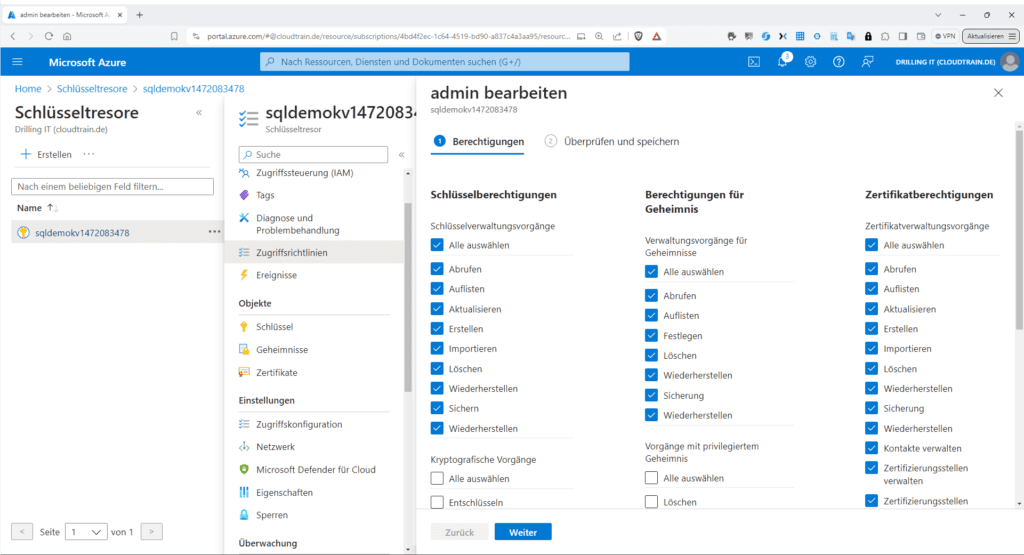
Task: Open the Seite page number dropdown
Action: (86, 532)
